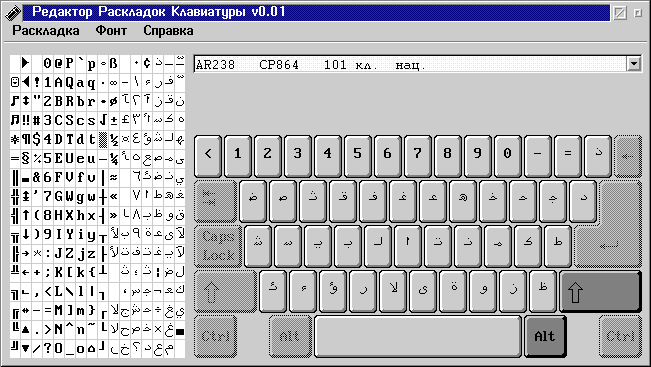The width and height of the screenshot is (651, 367).
Task: Select the dollar sign $ character
Action: pyautogui.click(x=37, y=139)
